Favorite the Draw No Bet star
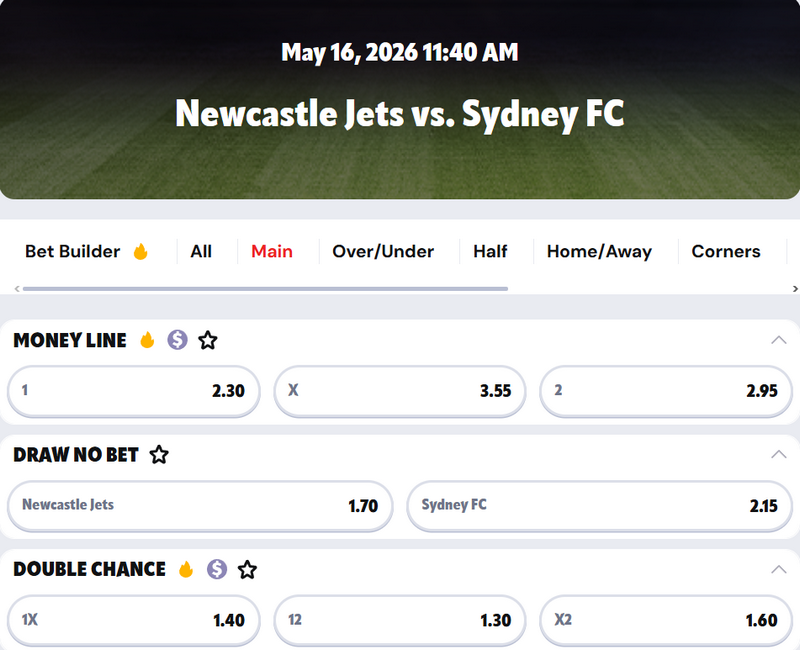Viewport: 800px width, 650px height. pyautogui.click(x=159, y=455)
